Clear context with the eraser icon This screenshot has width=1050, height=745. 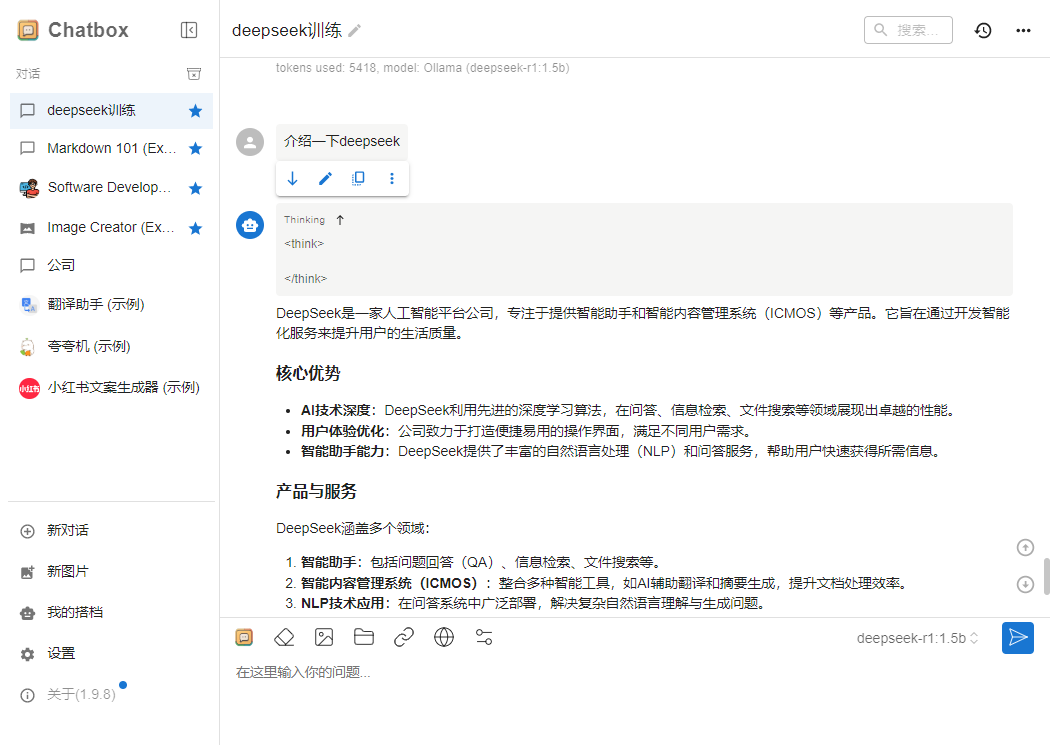(284, 637)
